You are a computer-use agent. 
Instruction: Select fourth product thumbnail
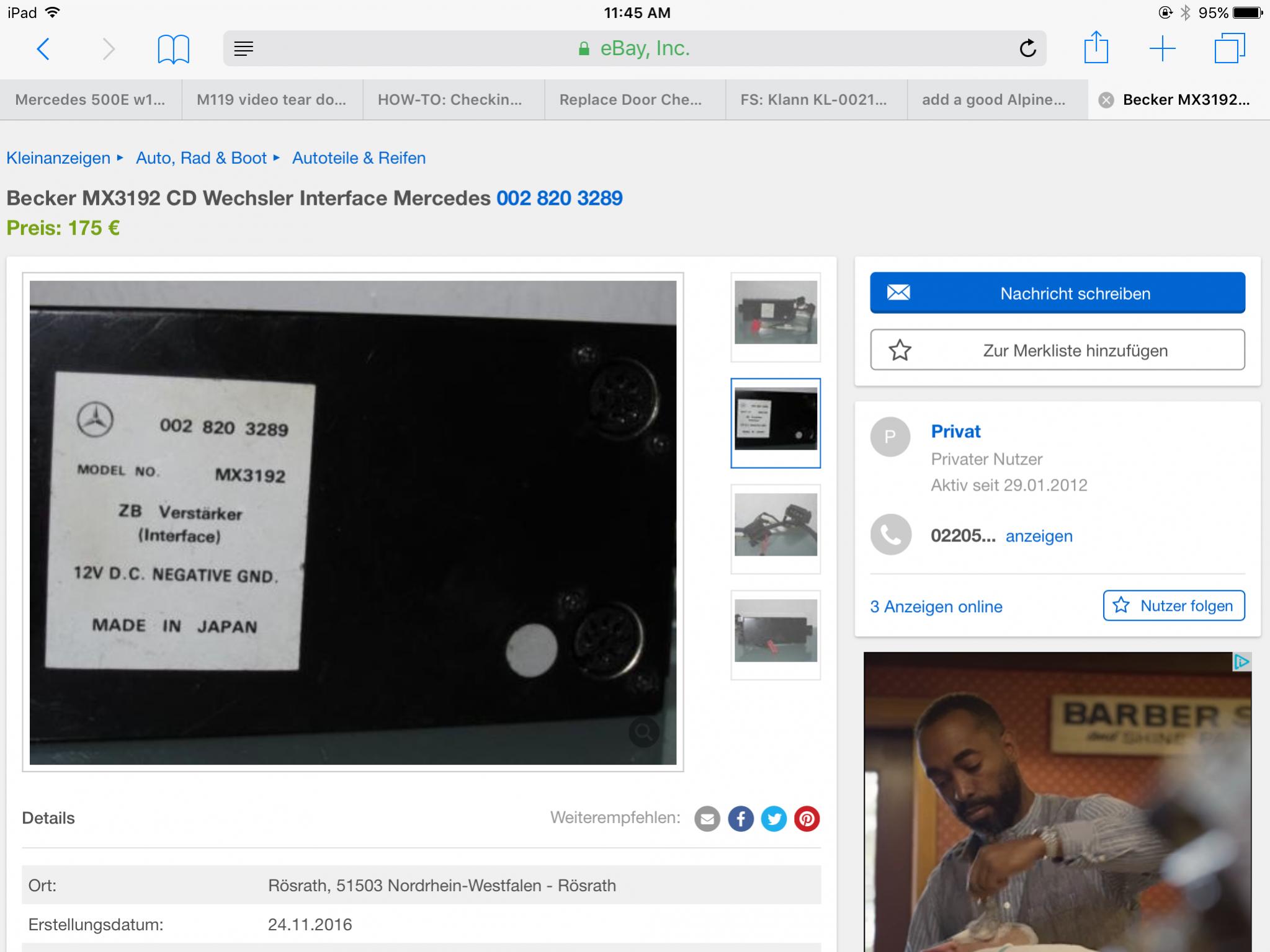click(776, 635)
